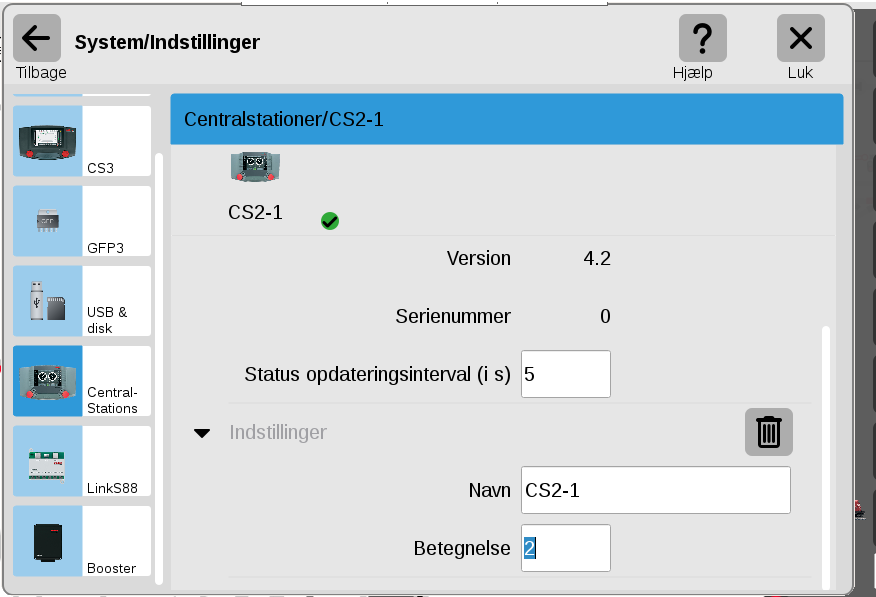
Task: Click the Indstillinger section label
Action: point(278,432)
